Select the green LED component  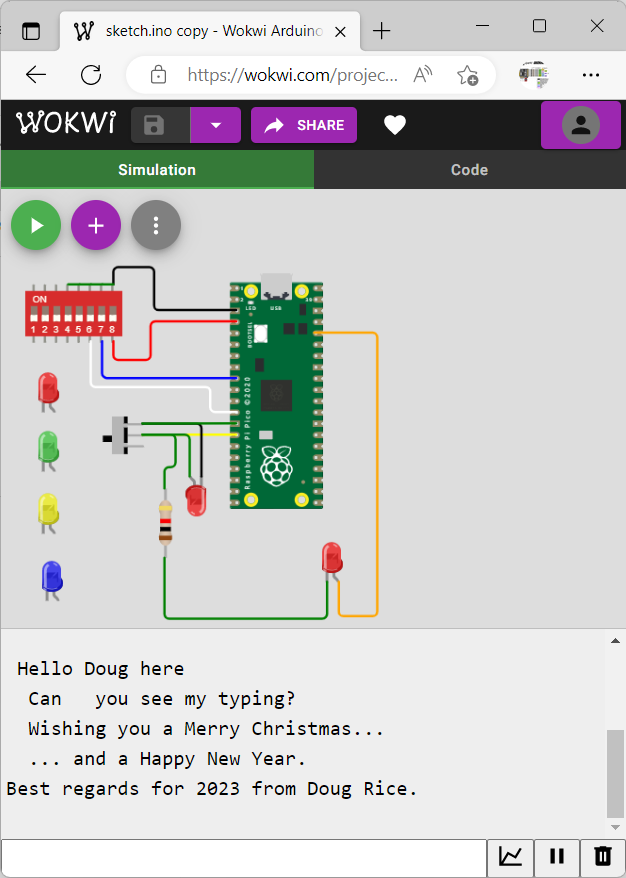[48, 449]
